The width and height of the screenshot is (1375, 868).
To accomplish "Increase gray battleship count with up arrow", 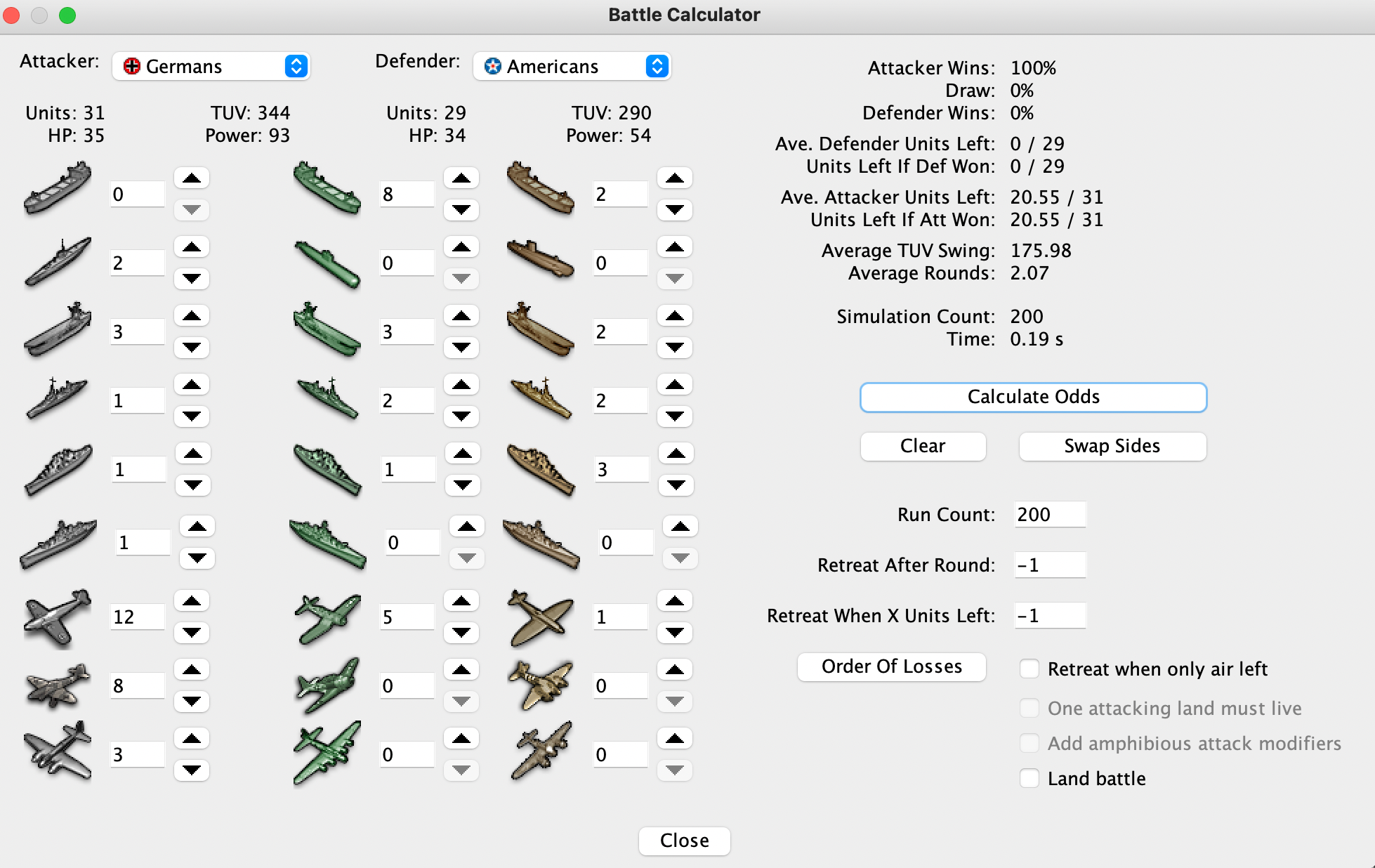I will [197, 527].
